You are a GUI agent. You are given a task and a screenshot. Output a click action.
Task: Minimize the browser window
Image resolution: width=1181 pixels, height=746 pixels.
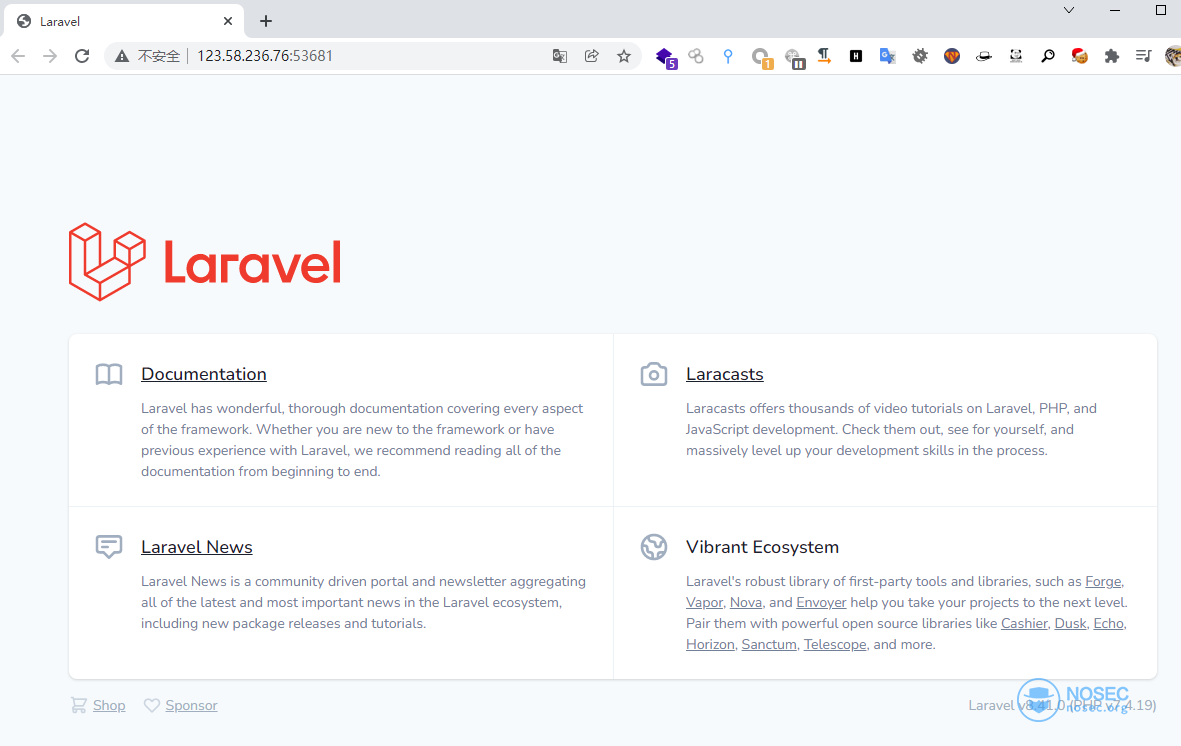click(1115, 11)
